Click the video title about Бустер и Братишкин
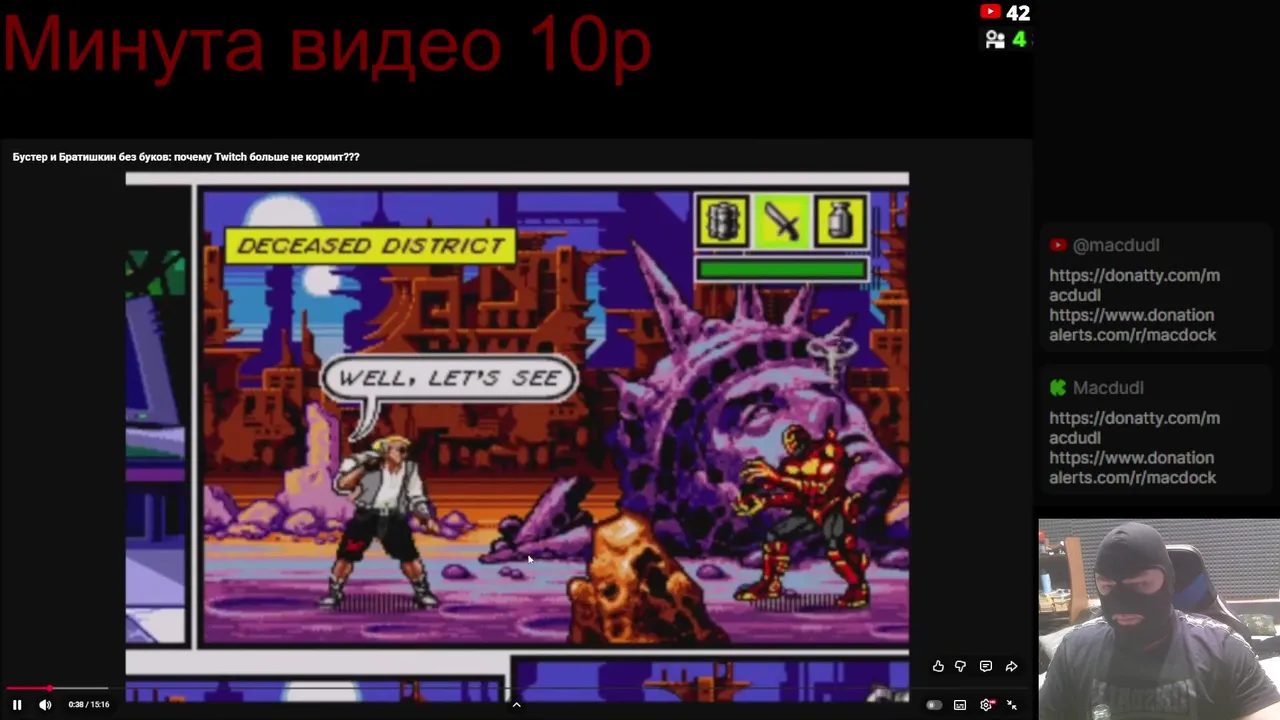The height and width of the screenshot is (720, 1280). [186, 157]
